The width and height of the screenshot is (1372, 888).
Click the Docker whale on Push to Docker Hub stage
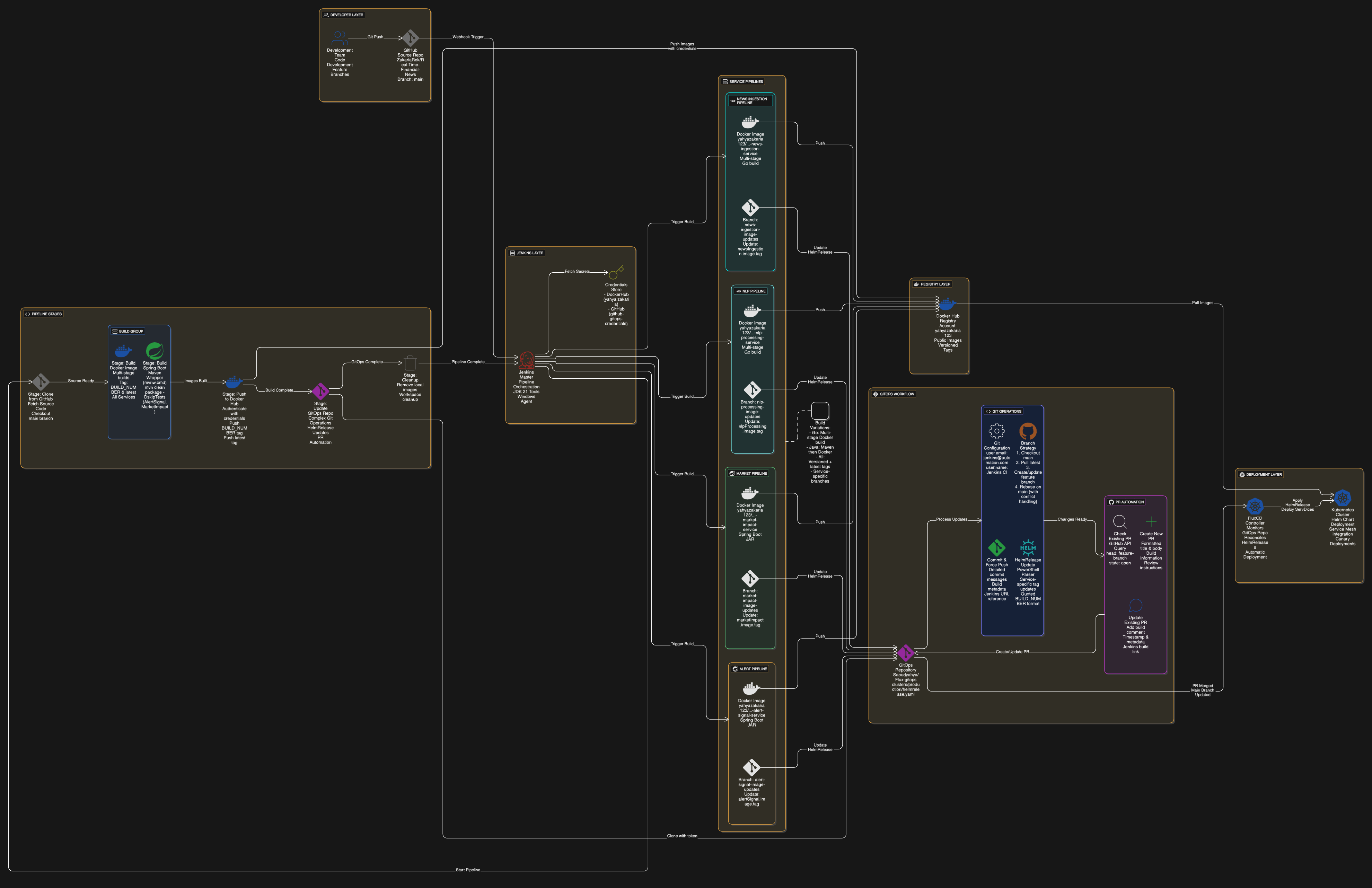[x=234, y=382]
